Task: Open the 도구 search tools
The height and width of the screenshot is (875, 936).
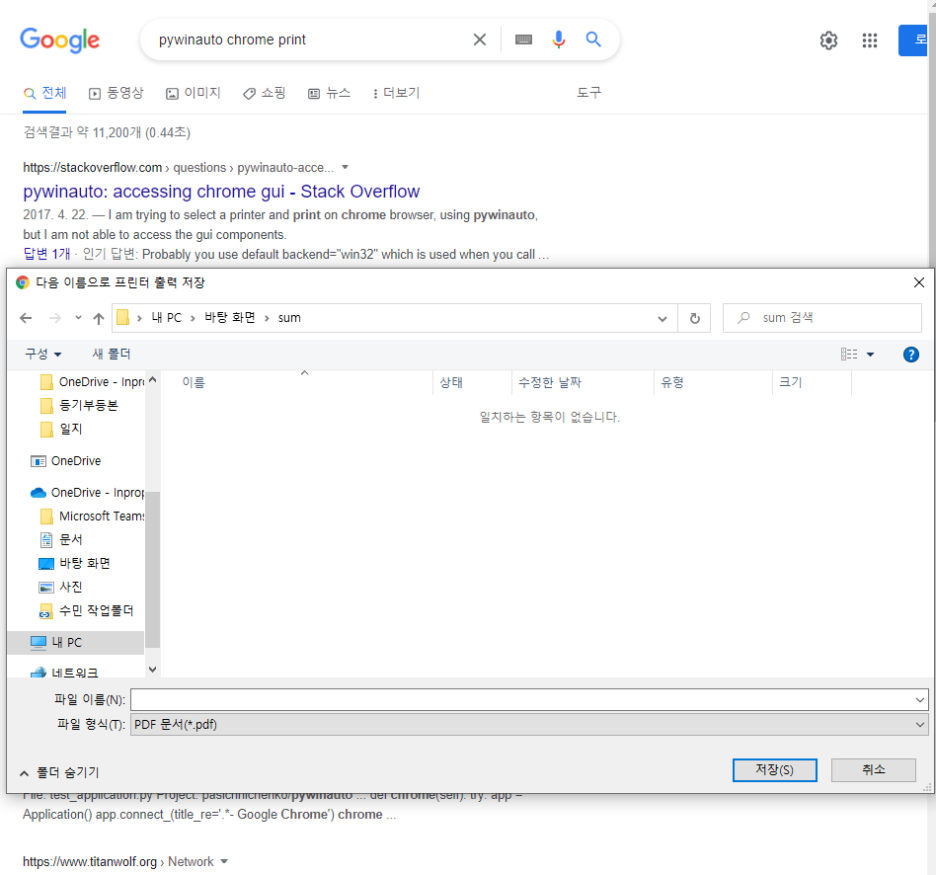Action: coord(589,93)
